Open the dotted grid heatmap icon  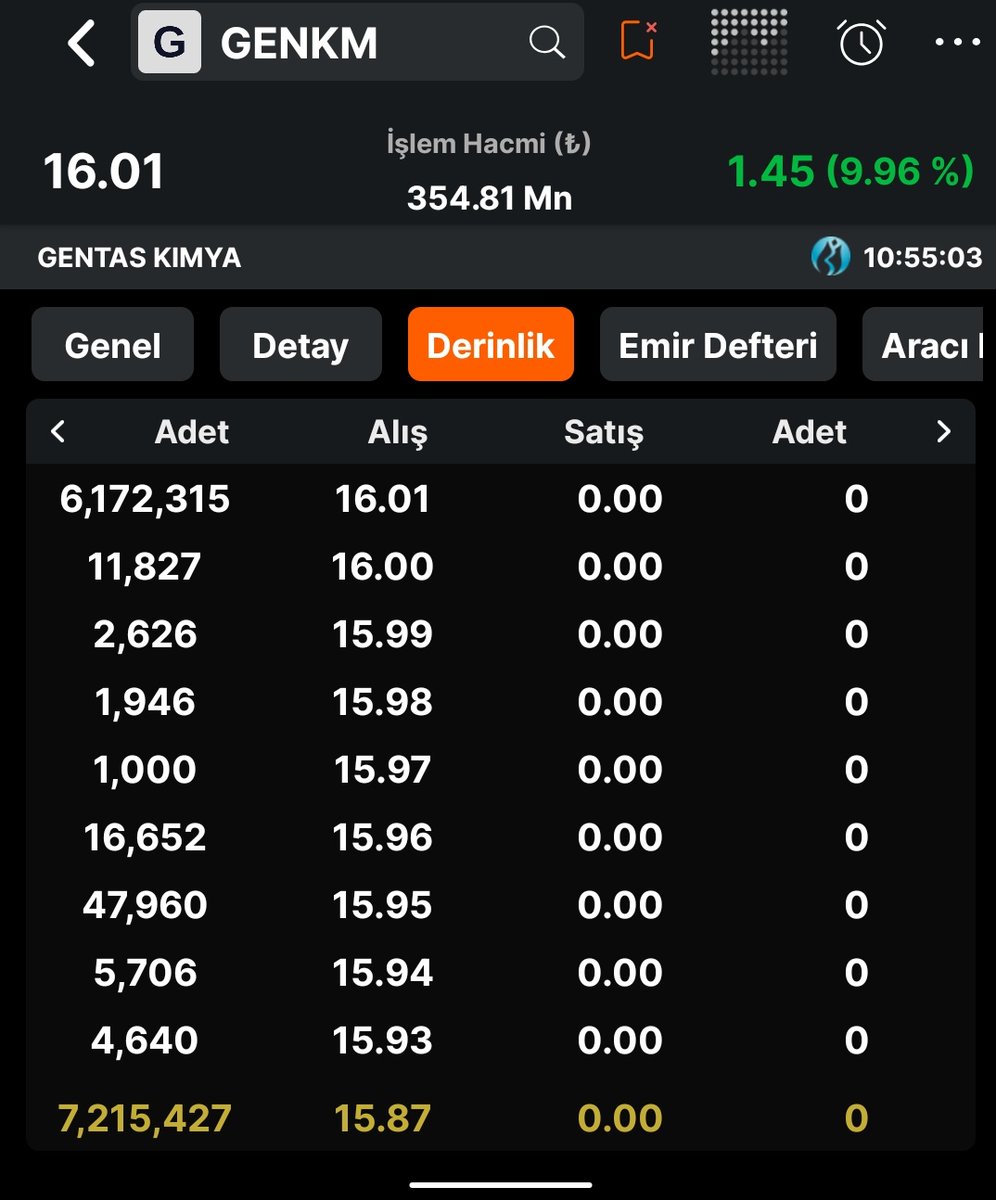(x=749, y=42)
